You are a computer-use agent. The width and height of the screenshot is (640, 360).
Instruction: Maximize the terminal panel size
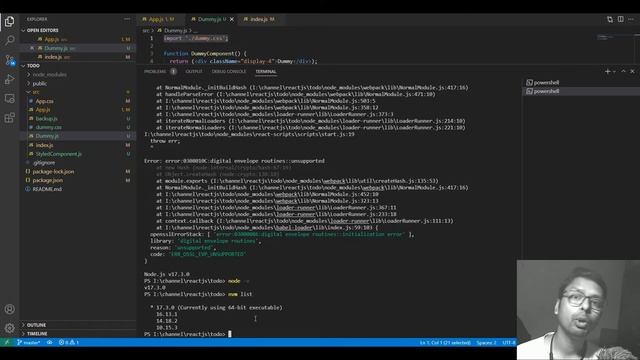tap(623, 71)
